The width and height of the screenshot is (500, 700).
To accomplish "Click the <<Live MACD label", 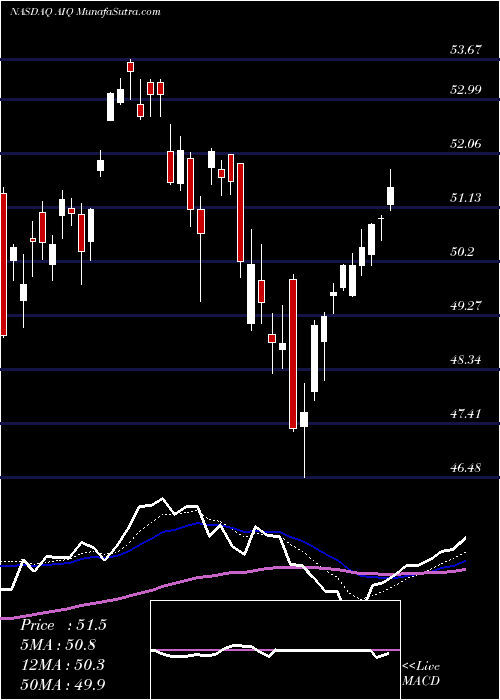I will 421,673.
